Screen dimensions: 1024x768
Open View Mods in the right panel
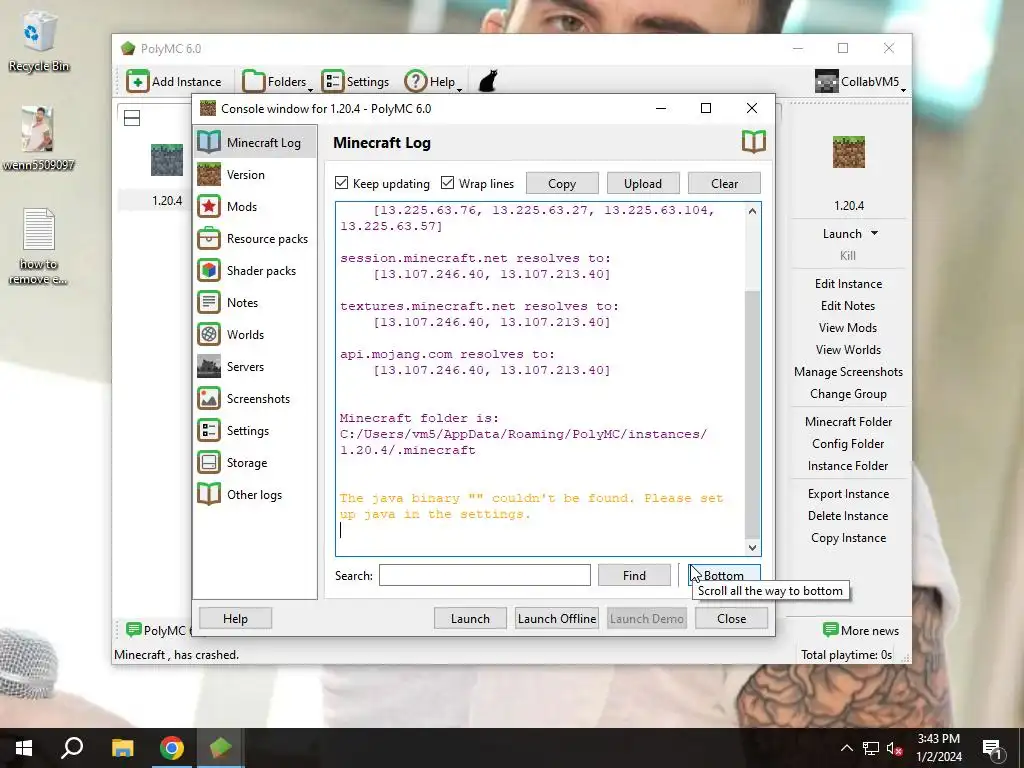pos(848,328)
